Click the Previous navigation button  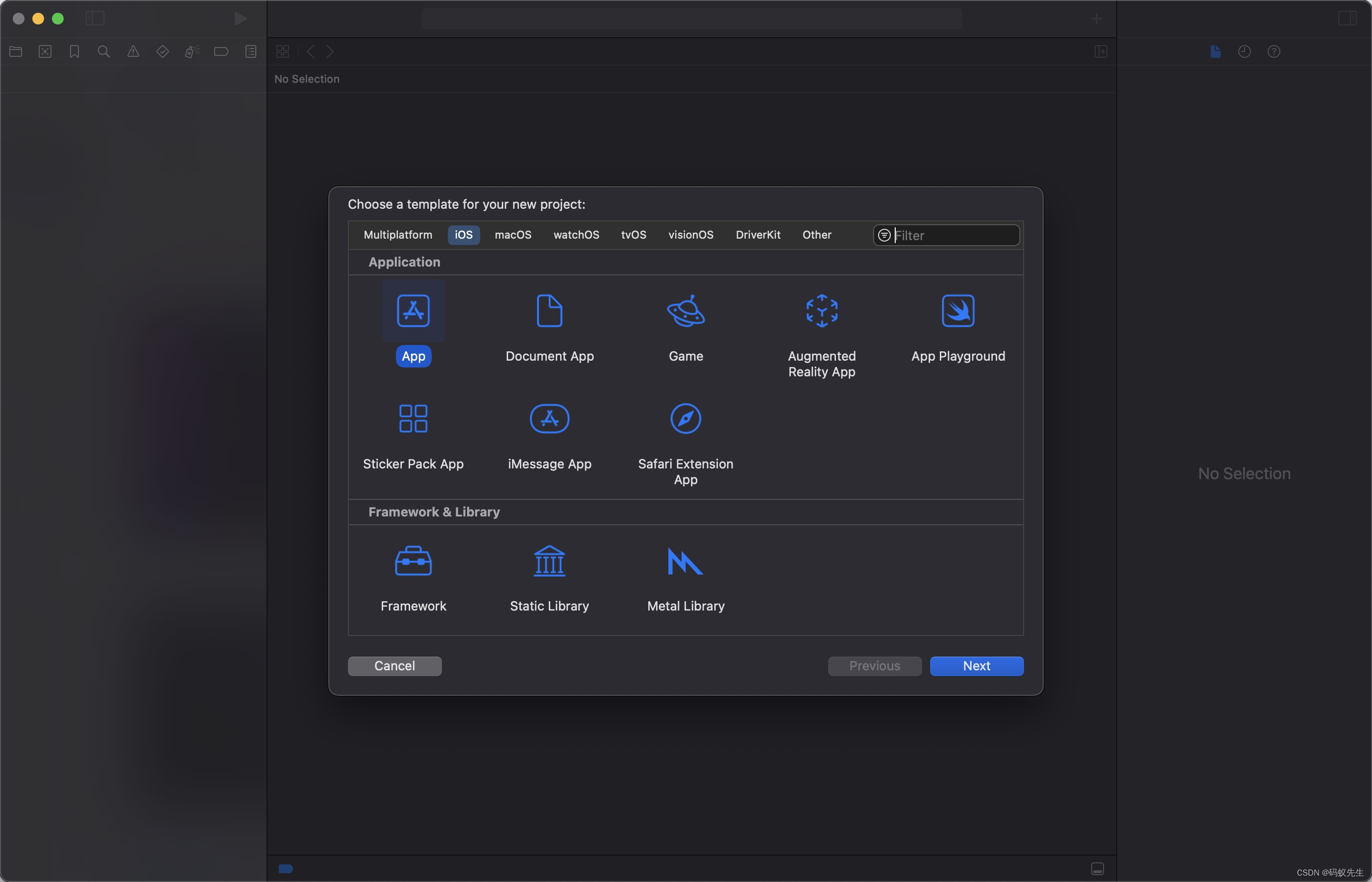point(875,665)
